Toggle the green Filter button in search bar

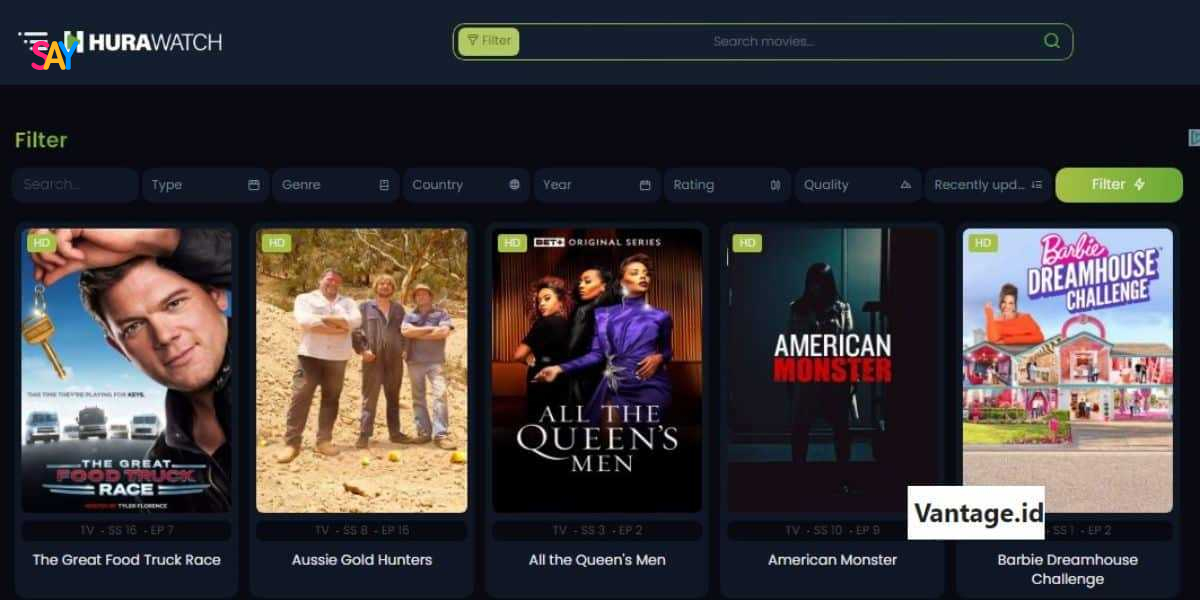coord(489,41)
